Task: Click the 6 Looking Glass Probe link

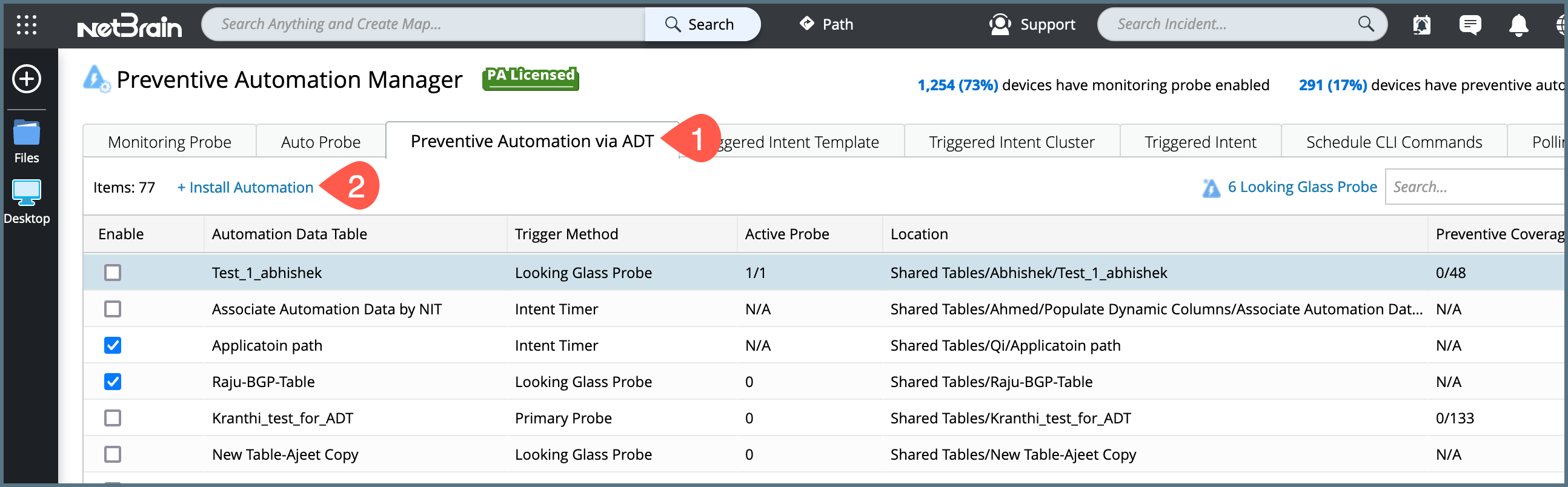Action: 1301,187
